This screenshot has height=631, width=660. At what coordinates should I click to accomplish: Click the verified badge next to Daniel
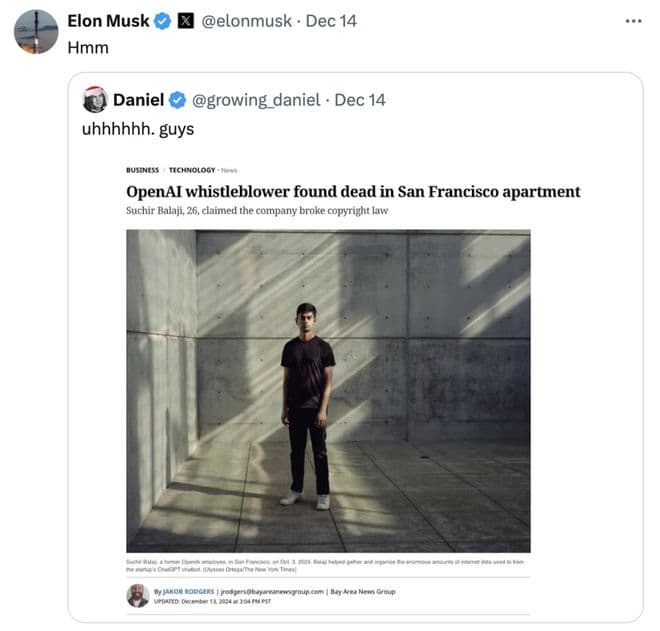coord(177,100)
